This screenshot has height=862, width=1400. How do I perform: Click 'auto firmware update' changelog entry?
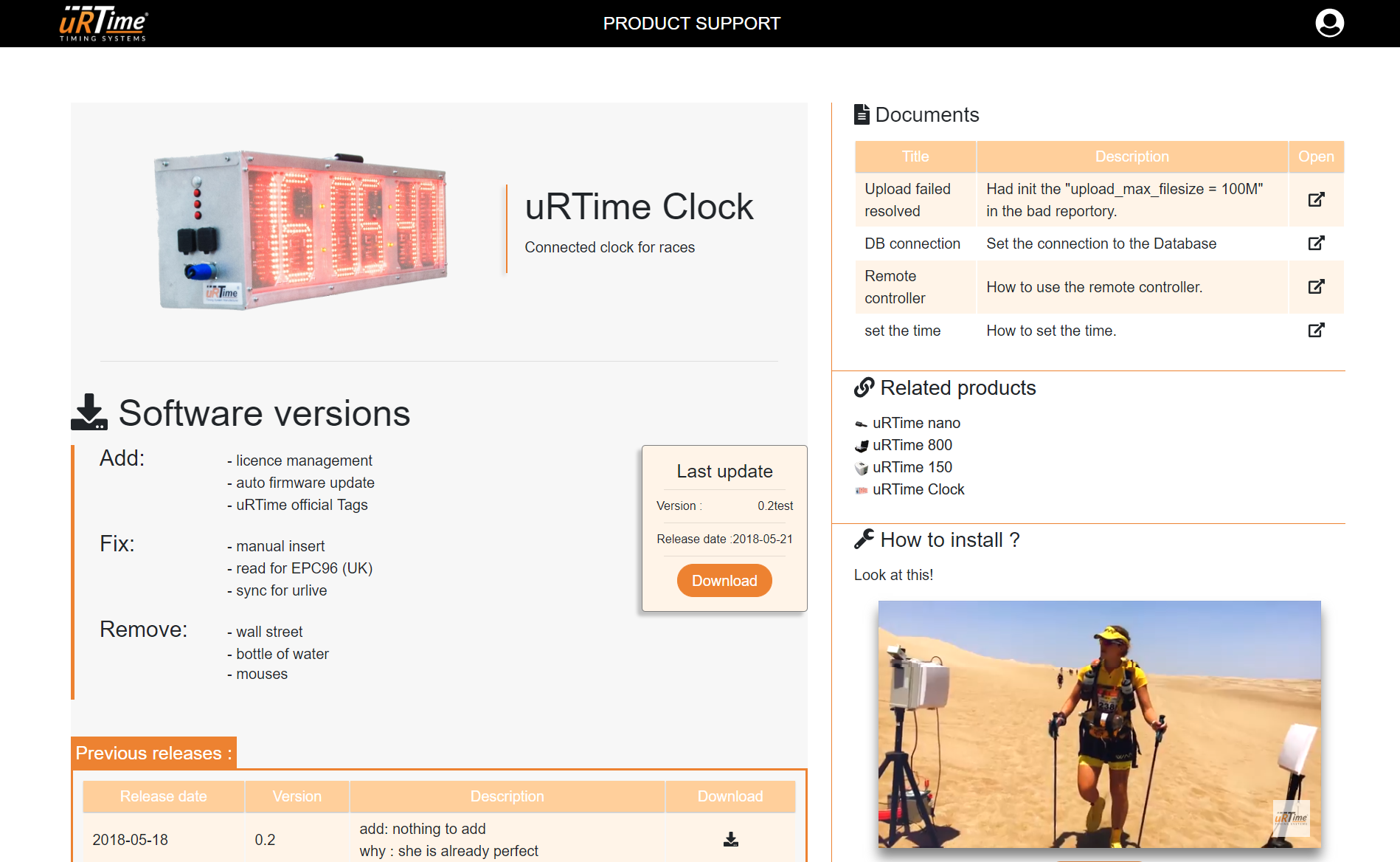pyautogui.click(x=305, y=483)
